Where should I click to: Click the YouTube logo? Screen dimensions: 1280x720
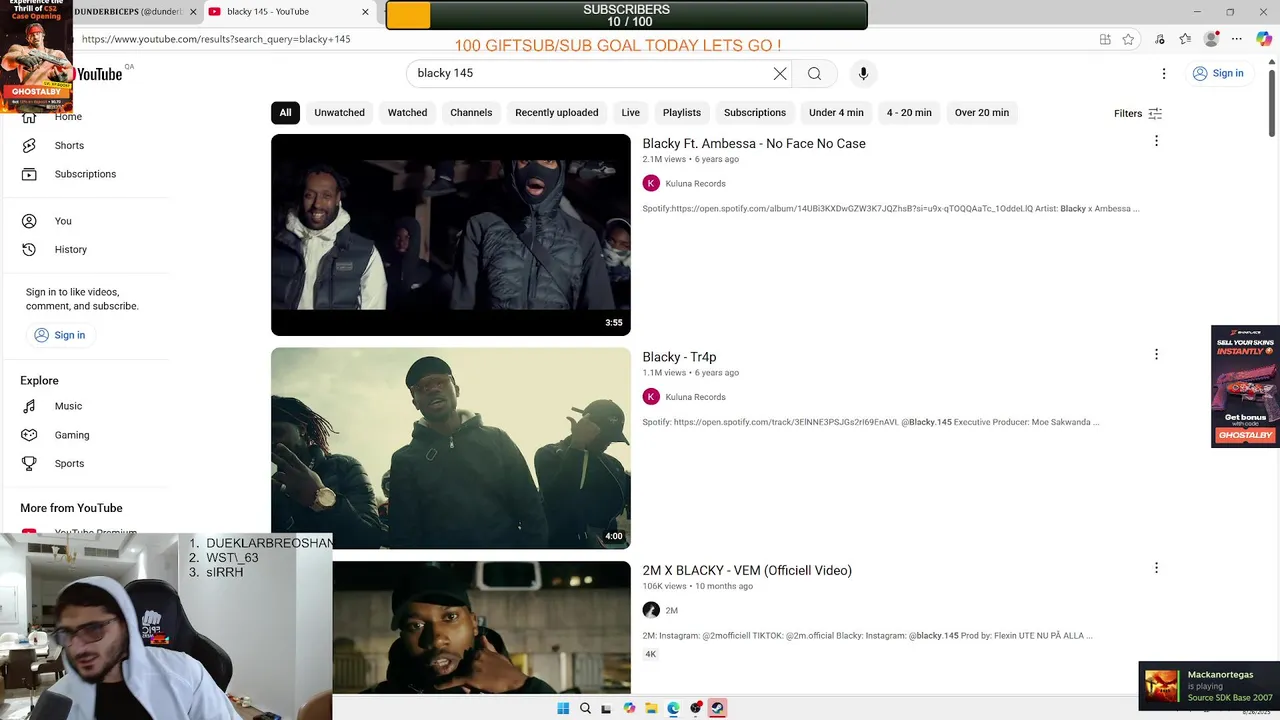(x=98, y=74)
